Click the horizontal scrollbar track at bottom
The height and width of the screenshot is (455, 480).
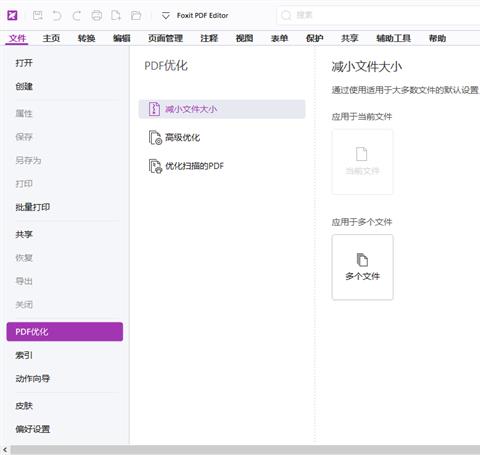245,450
